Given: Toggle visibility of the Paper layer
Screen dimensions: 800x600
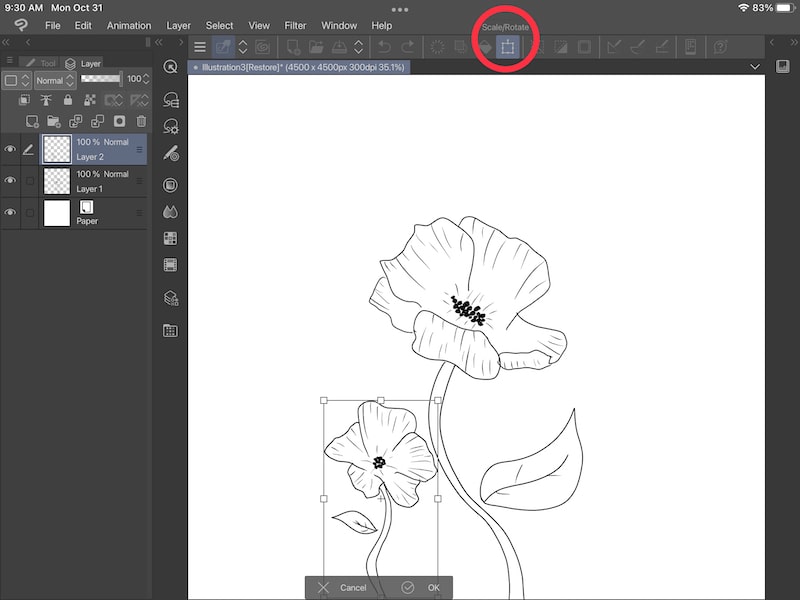Looking at the screenshot, I should 10,210.
